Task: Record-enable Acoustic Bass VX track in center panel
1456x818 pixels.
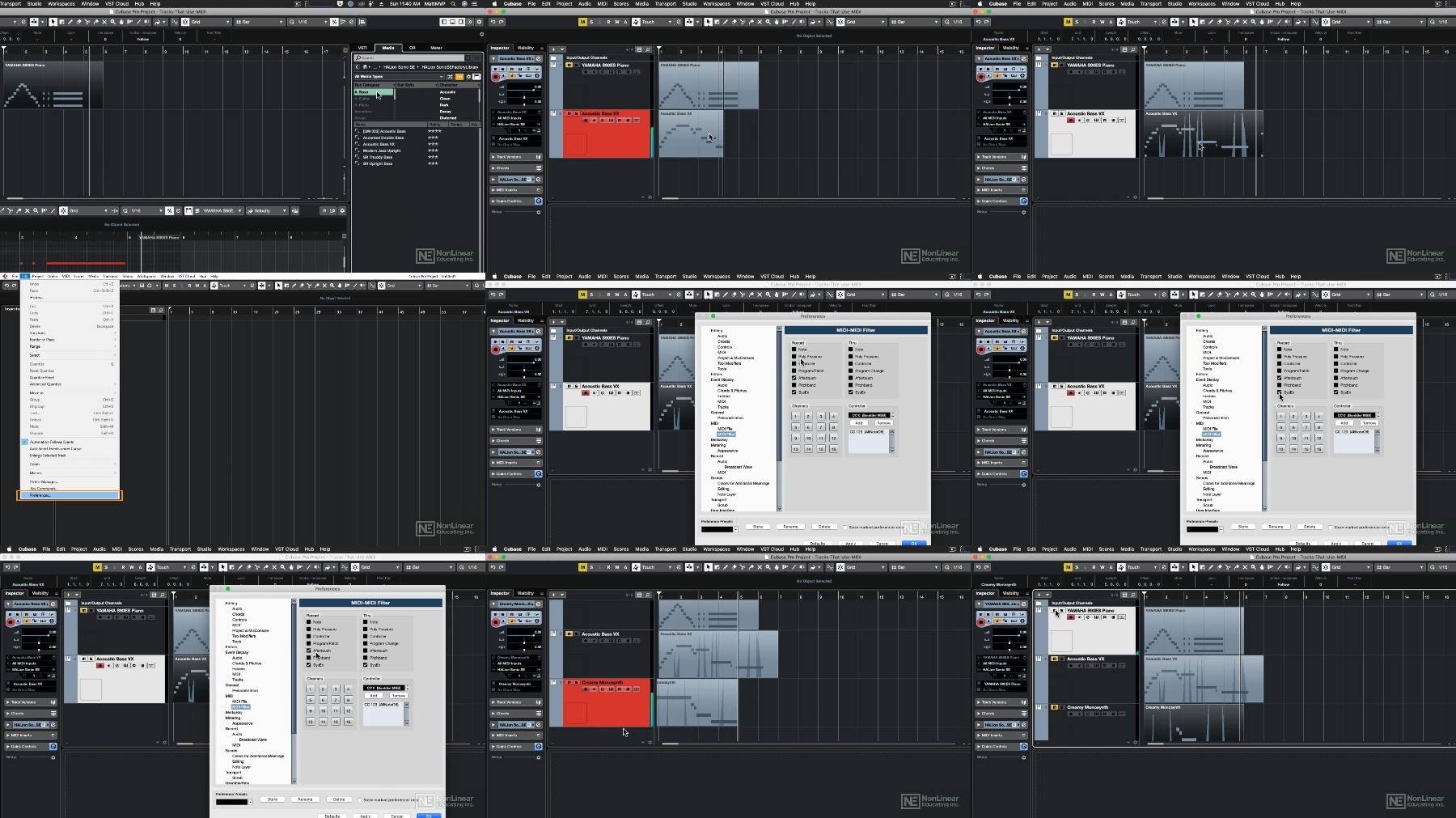Action: (586, 393)
